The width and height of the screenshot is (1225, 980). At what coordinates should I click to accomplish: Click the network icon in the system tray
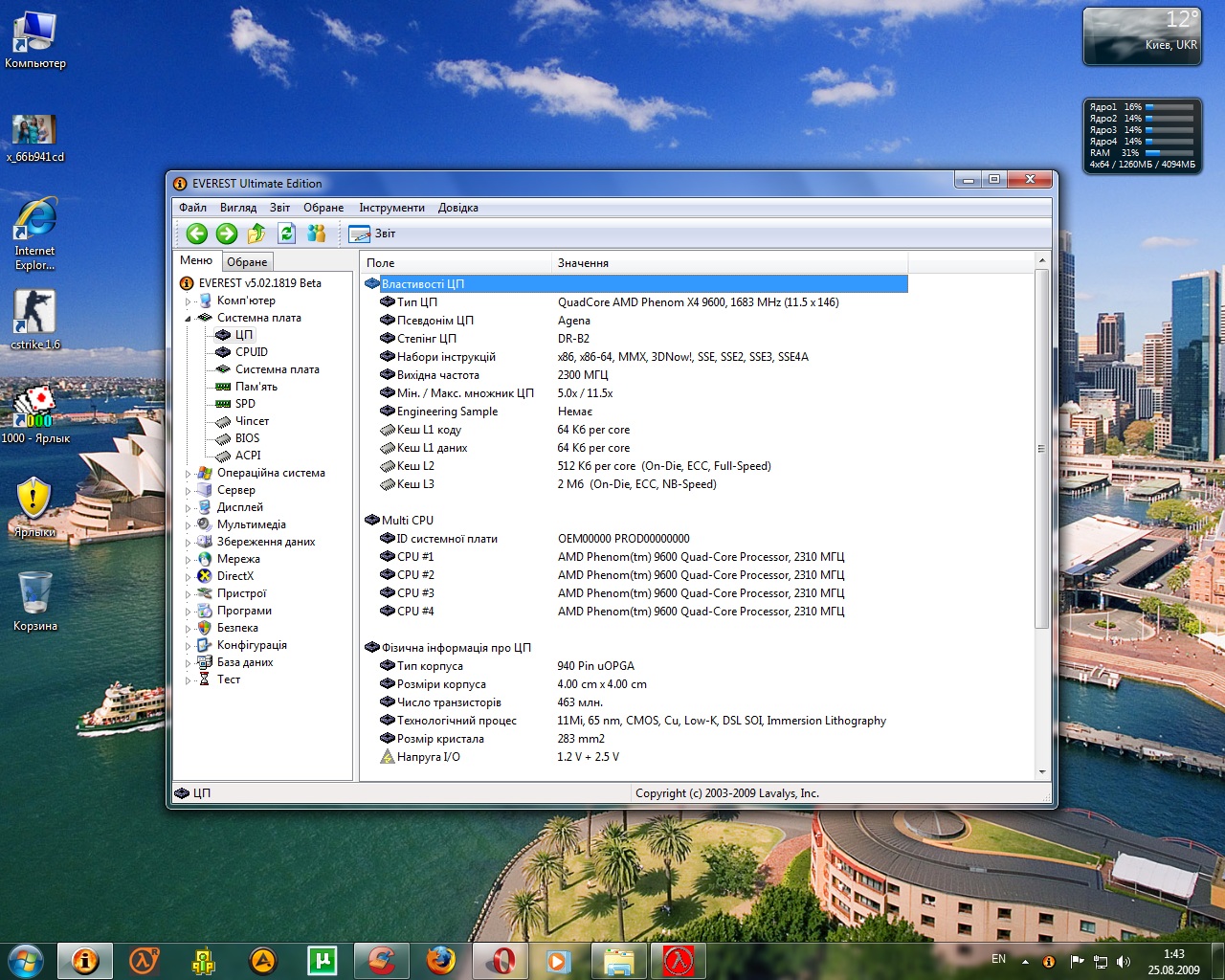1101,961
